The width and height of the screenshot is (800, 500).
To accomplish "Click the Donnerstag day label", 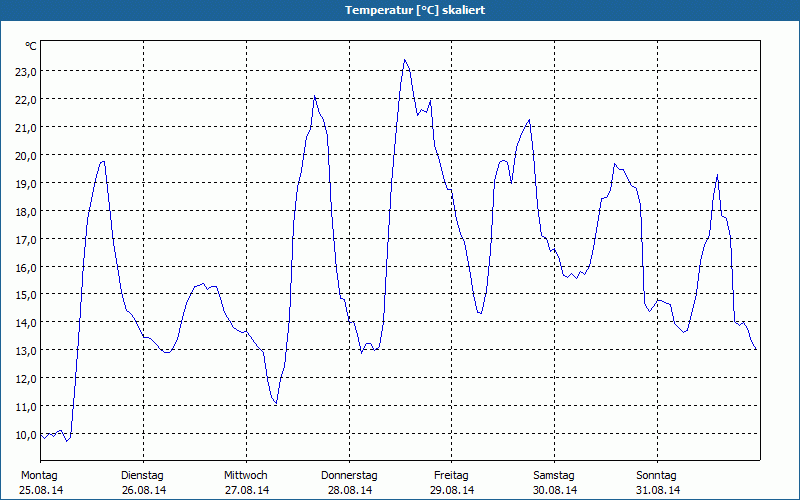I will (x=349, y=475).
